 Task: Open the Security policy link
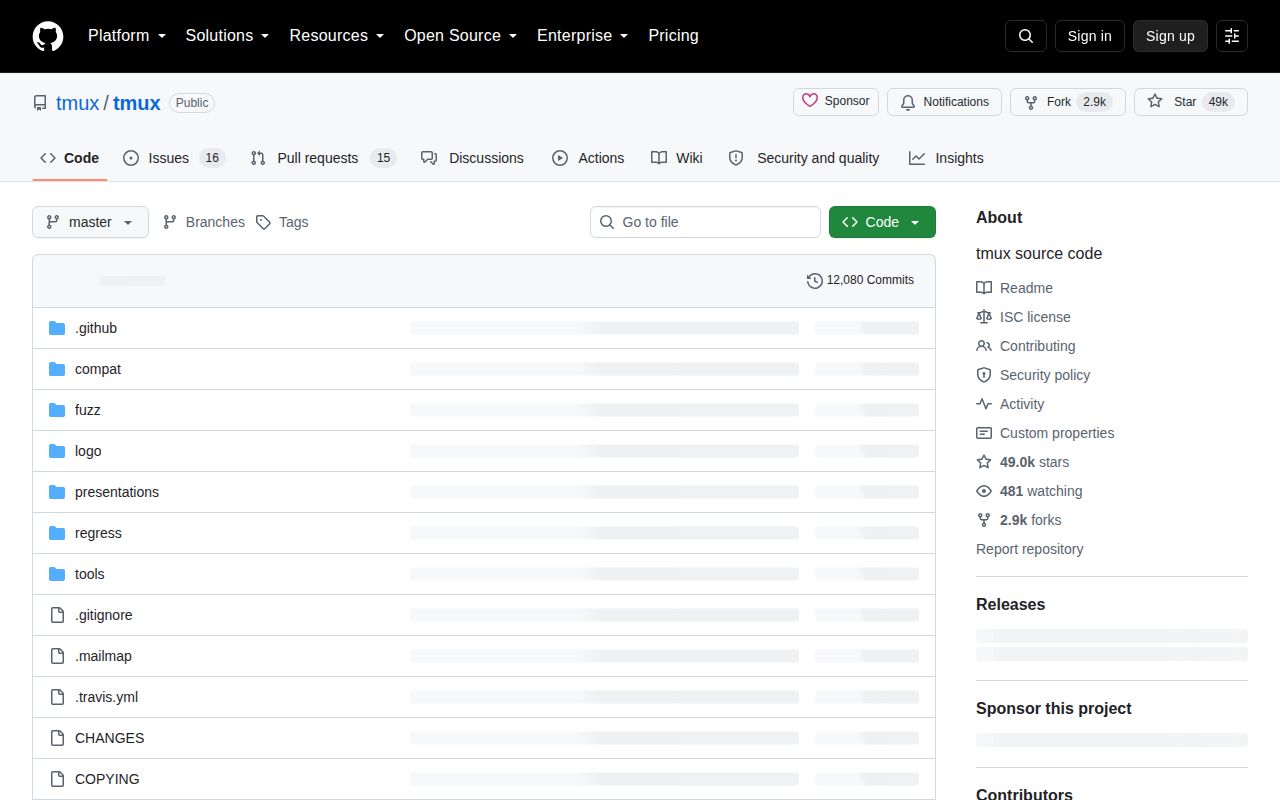1033,375
